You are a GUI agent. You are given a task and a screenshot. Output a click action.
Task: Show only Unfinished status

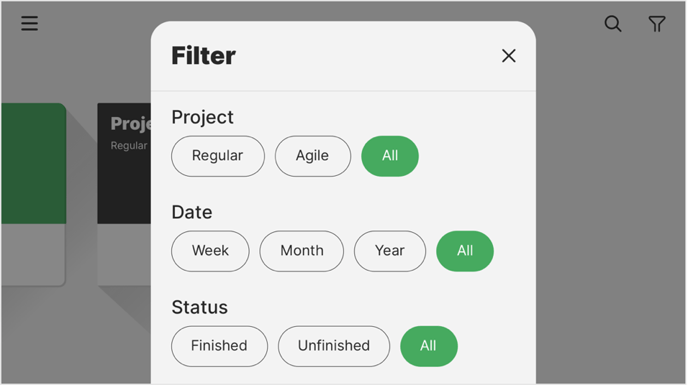pos(334,346)
